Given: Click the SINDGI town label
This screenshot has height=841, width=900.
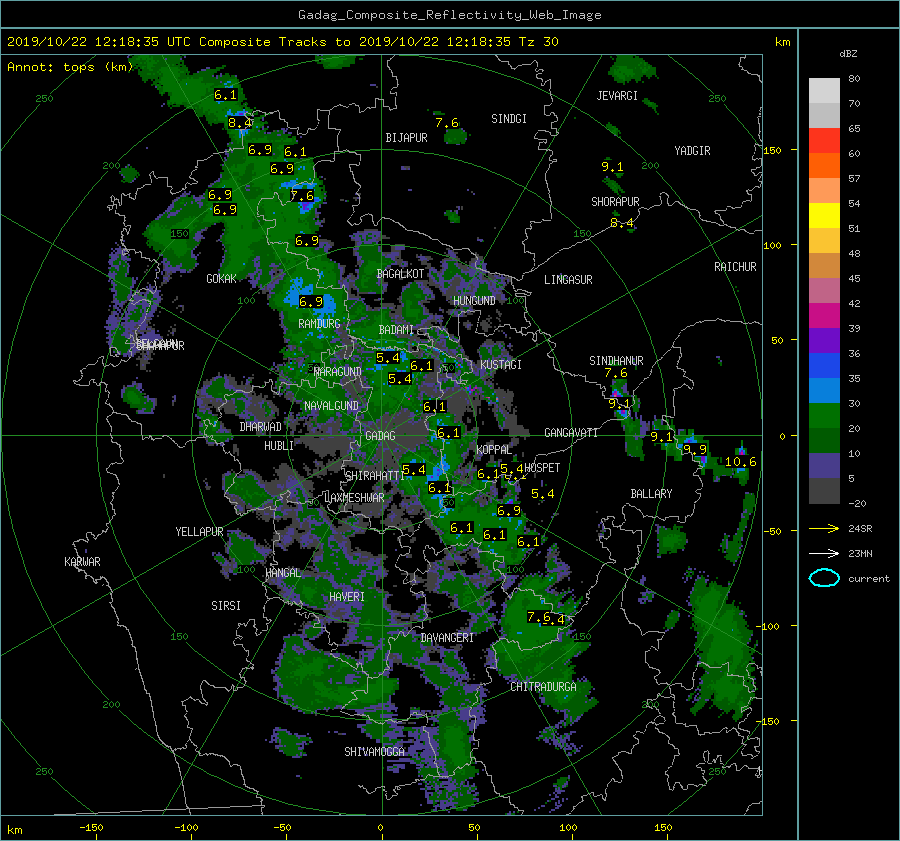Looking at the screenshot, I should [509, 119].
